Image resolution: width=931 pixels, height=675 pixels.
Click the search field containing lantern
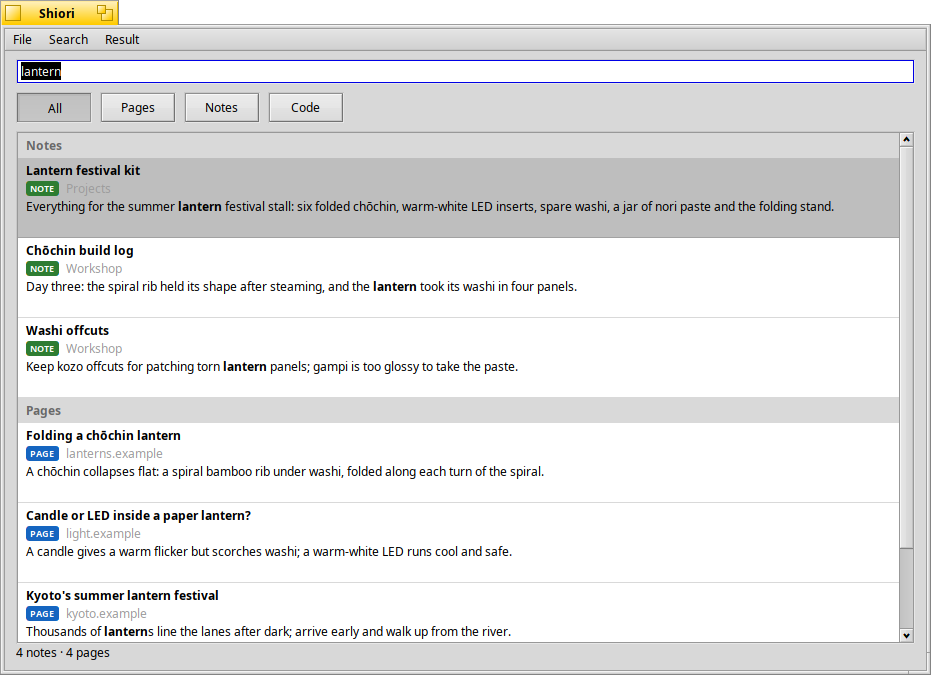[466, 72]
